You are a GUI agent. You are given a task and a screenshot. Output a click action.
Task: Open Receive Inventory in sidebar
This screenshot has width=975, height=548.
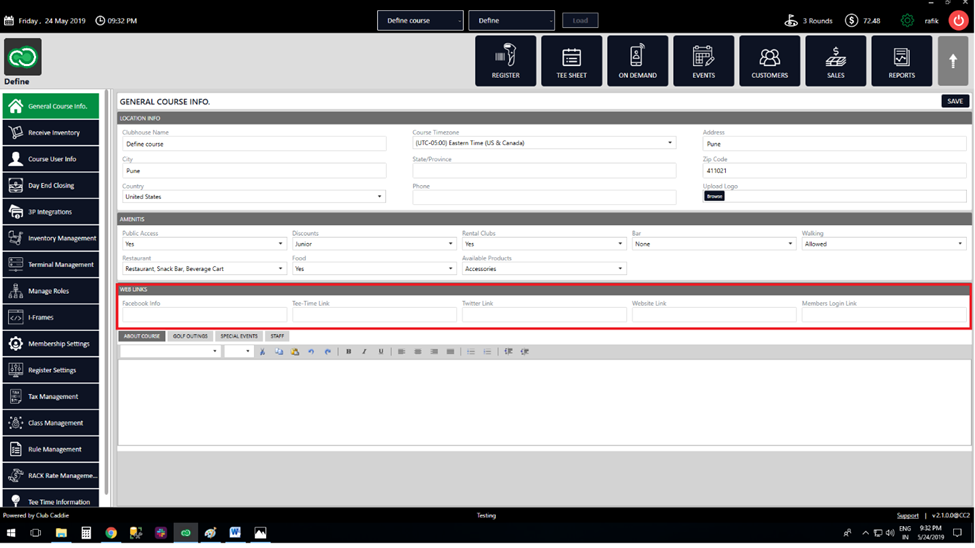click(x=51, y=132)
